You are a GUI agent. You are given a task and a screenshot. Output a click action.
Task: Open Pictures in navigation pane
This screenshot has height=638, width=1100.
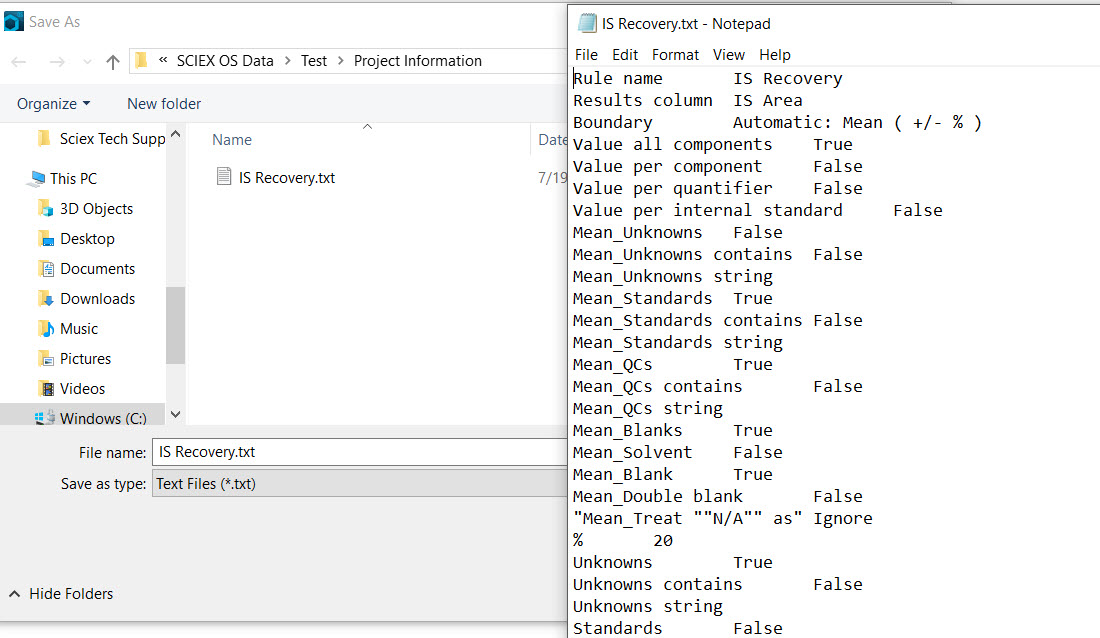click(x=86, y=359)
